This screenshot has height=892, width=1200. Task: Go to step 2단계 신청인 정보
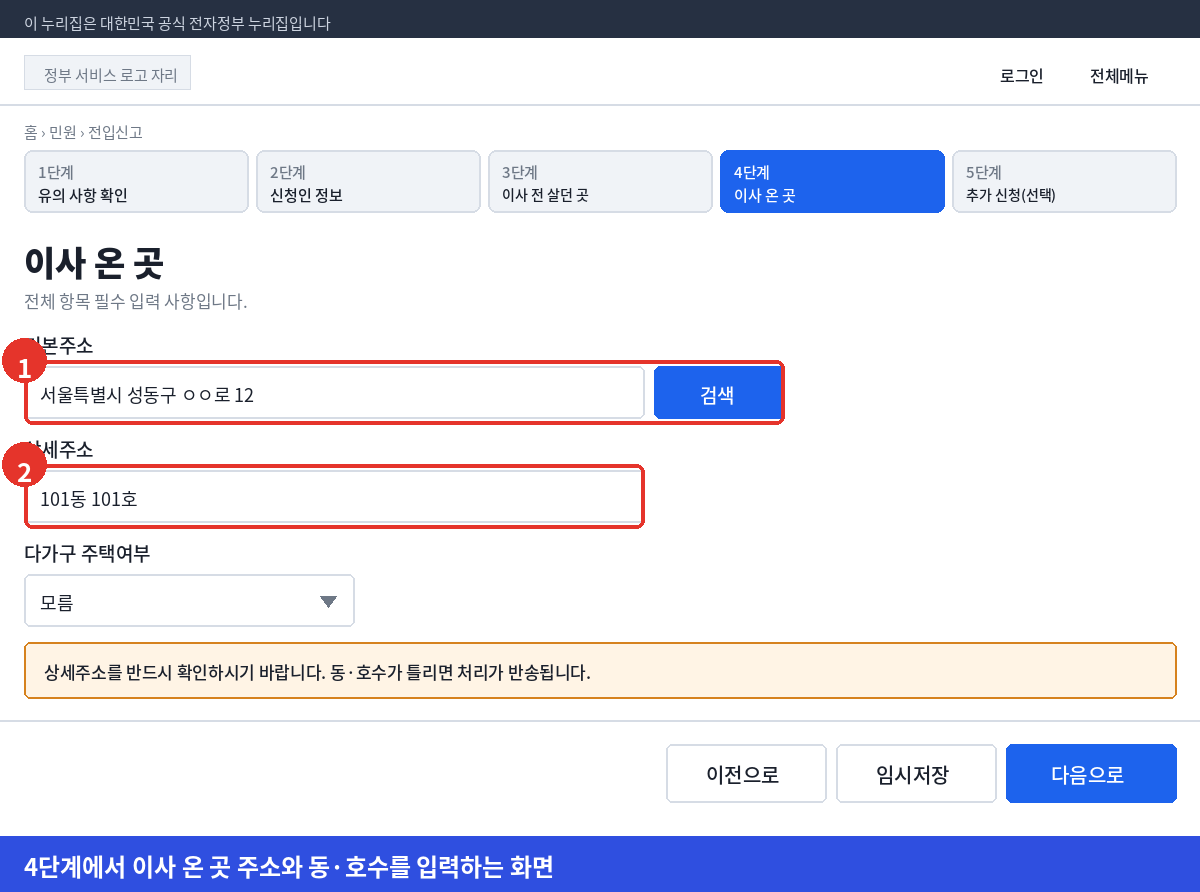(368, 182)
